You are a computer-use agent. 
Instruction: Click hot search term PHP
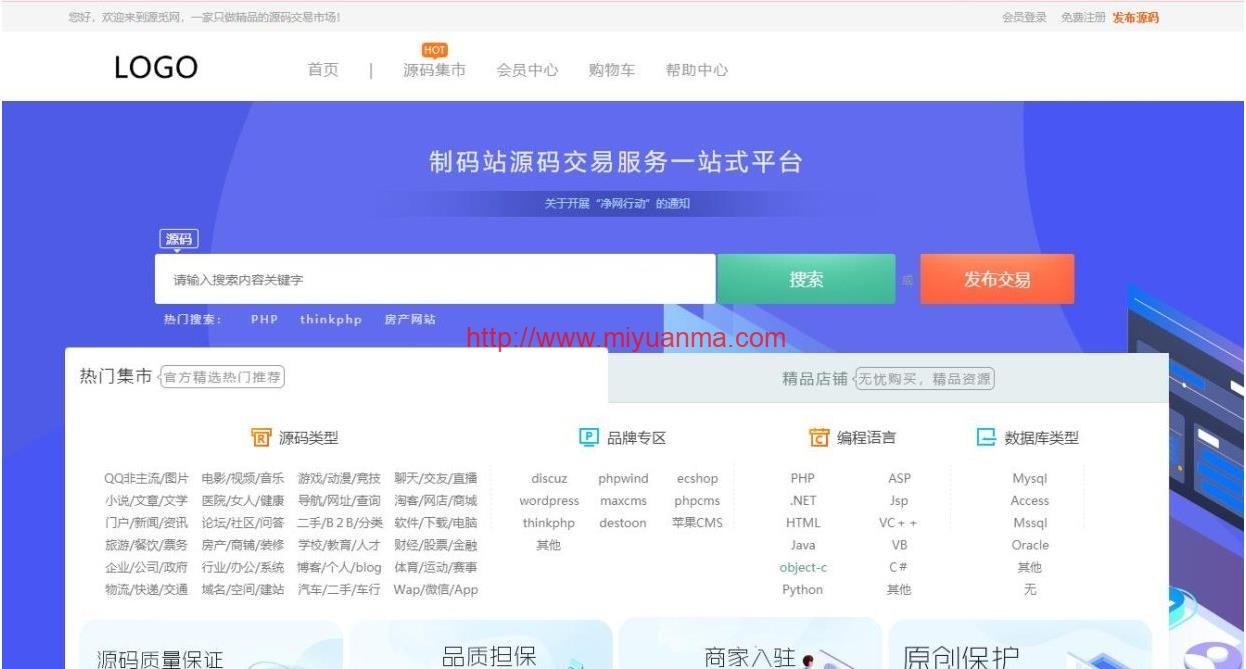[264, 320]
